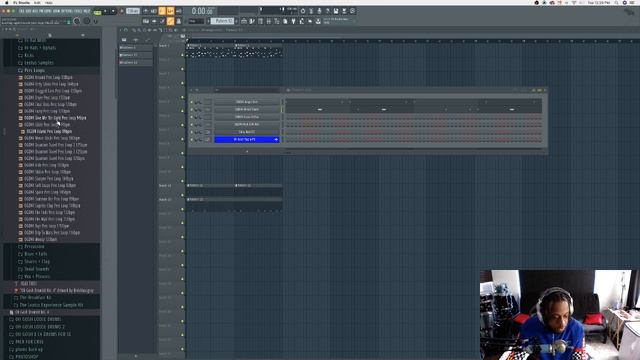The image size is (640, 360).
Task: Start one-click audio recording microphone icon
Action: click(319, 11)
